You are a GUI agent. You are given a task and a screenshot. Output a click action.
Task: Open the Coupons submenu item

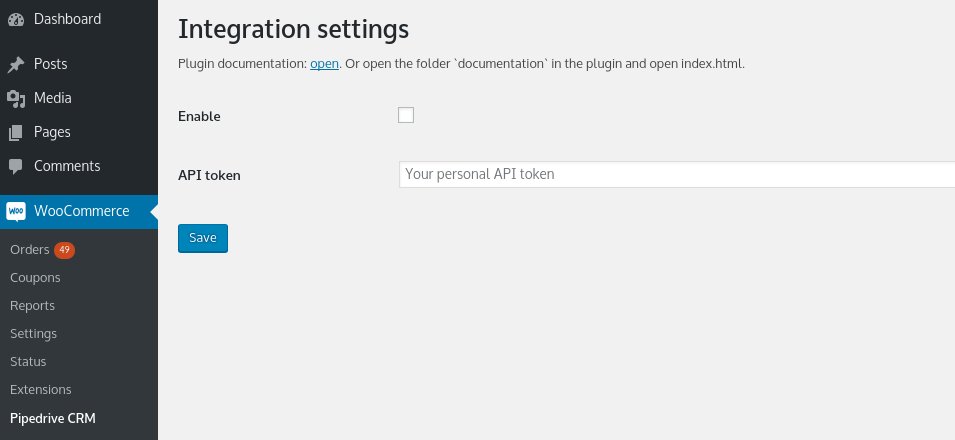coord(35,278)
